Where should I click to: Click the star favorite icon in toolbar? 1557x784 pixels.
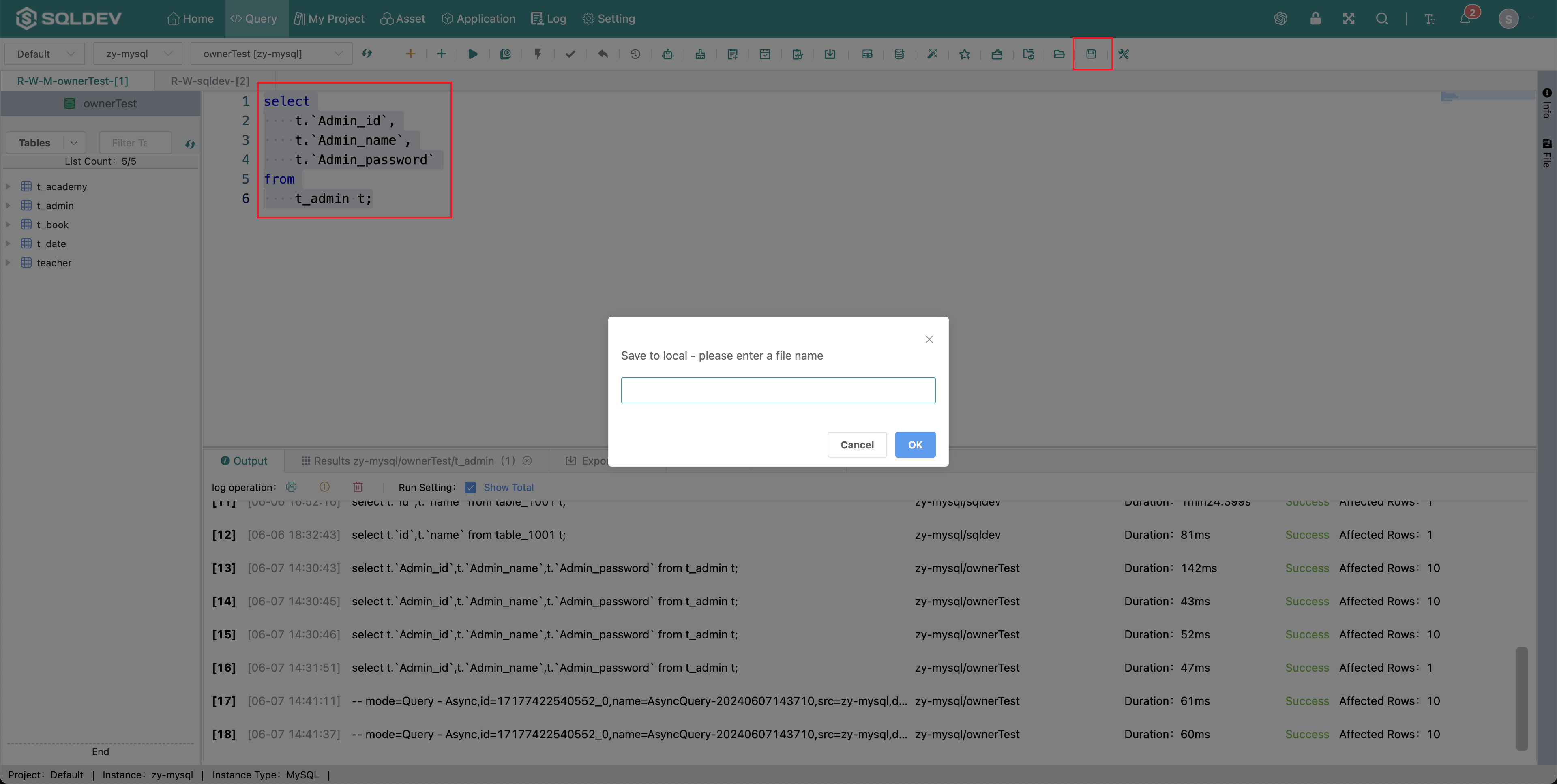click(965, 54)
